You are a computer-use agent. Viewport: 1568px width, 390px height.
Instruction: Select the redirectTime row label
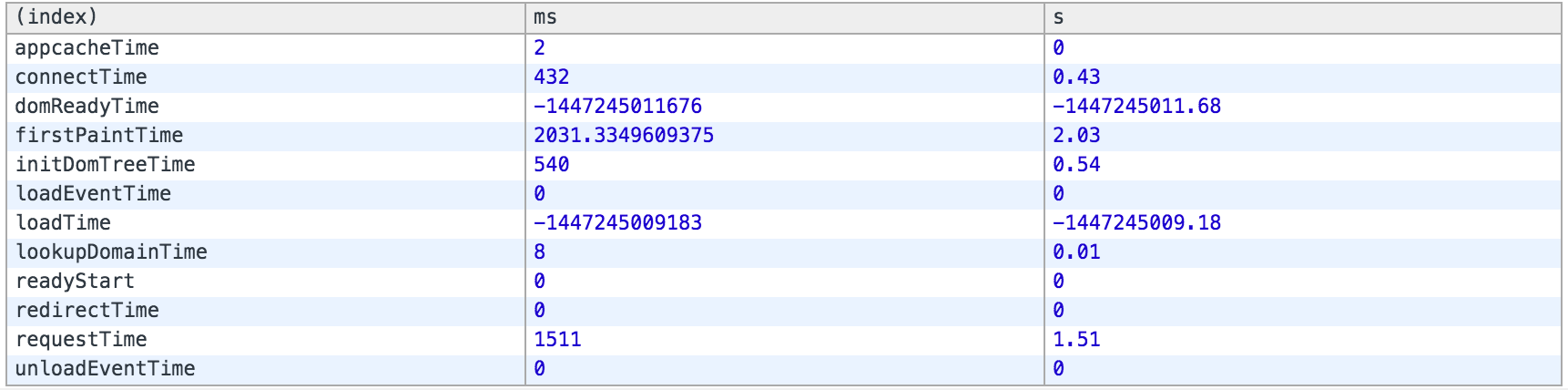point(87,311)
